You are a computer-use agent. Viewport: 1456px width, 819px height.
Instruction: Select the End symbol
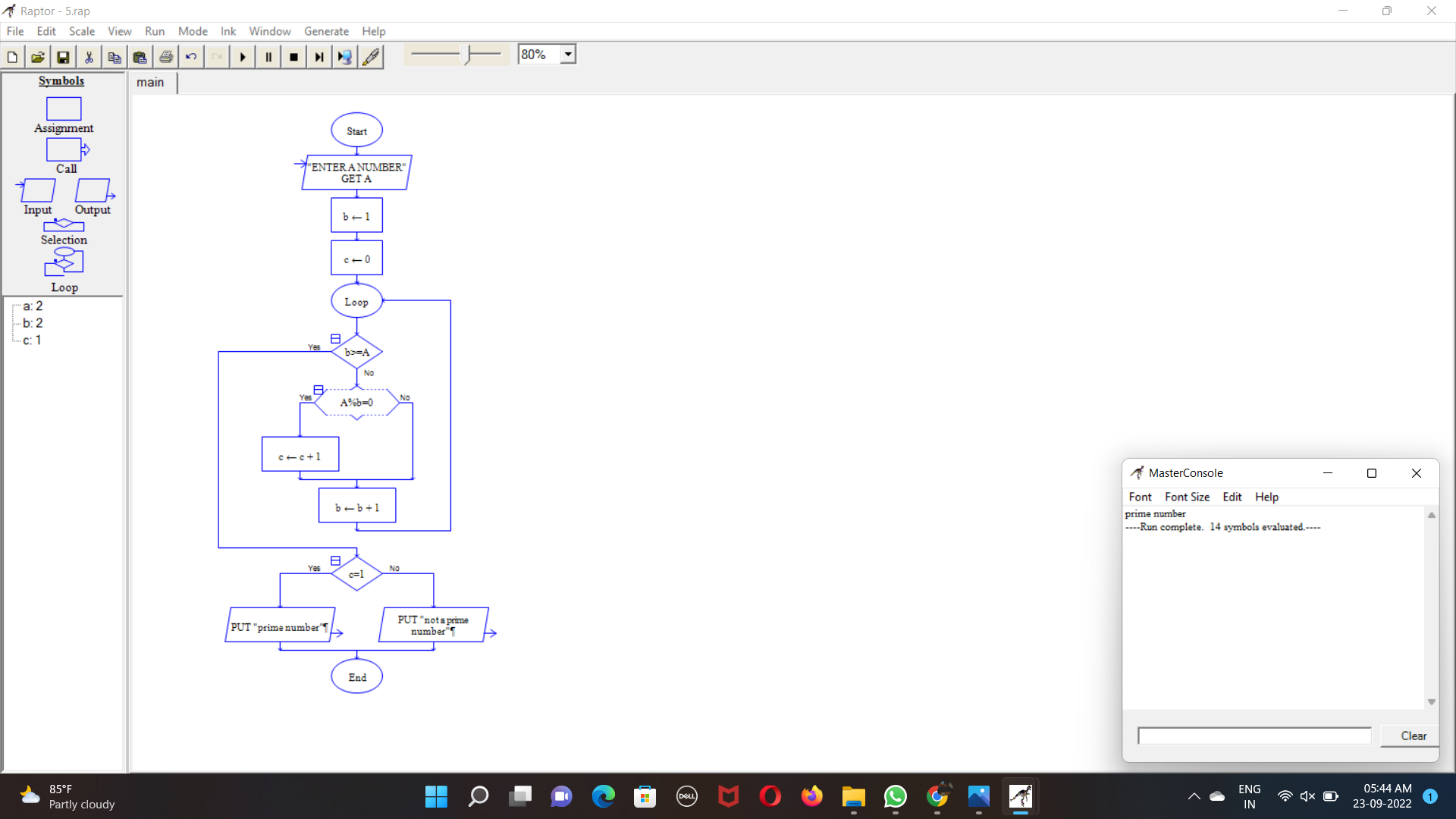tap(356, 676)
